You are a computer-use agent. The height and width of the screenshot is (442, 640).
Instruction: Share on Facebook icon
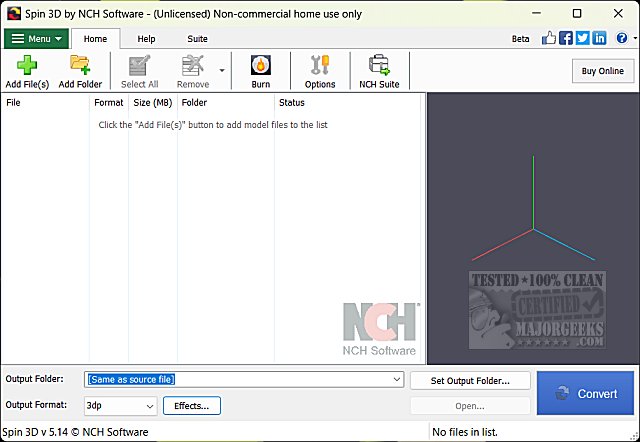(x=566, y=38)
